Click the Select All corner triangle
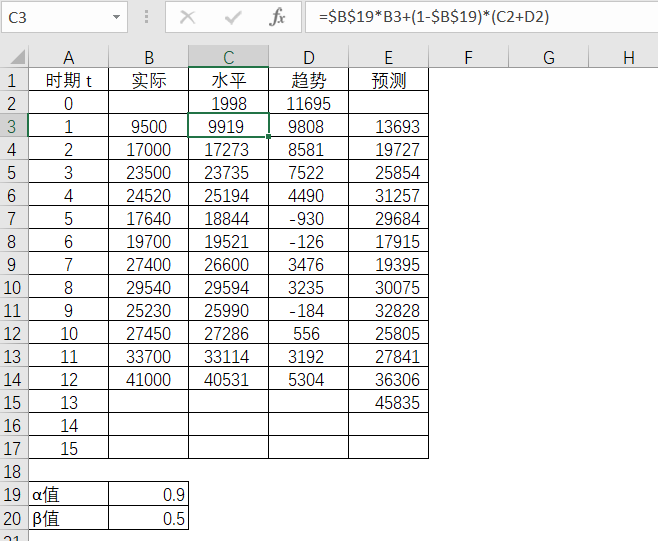 pyautogui.click(x=14, y=58)
